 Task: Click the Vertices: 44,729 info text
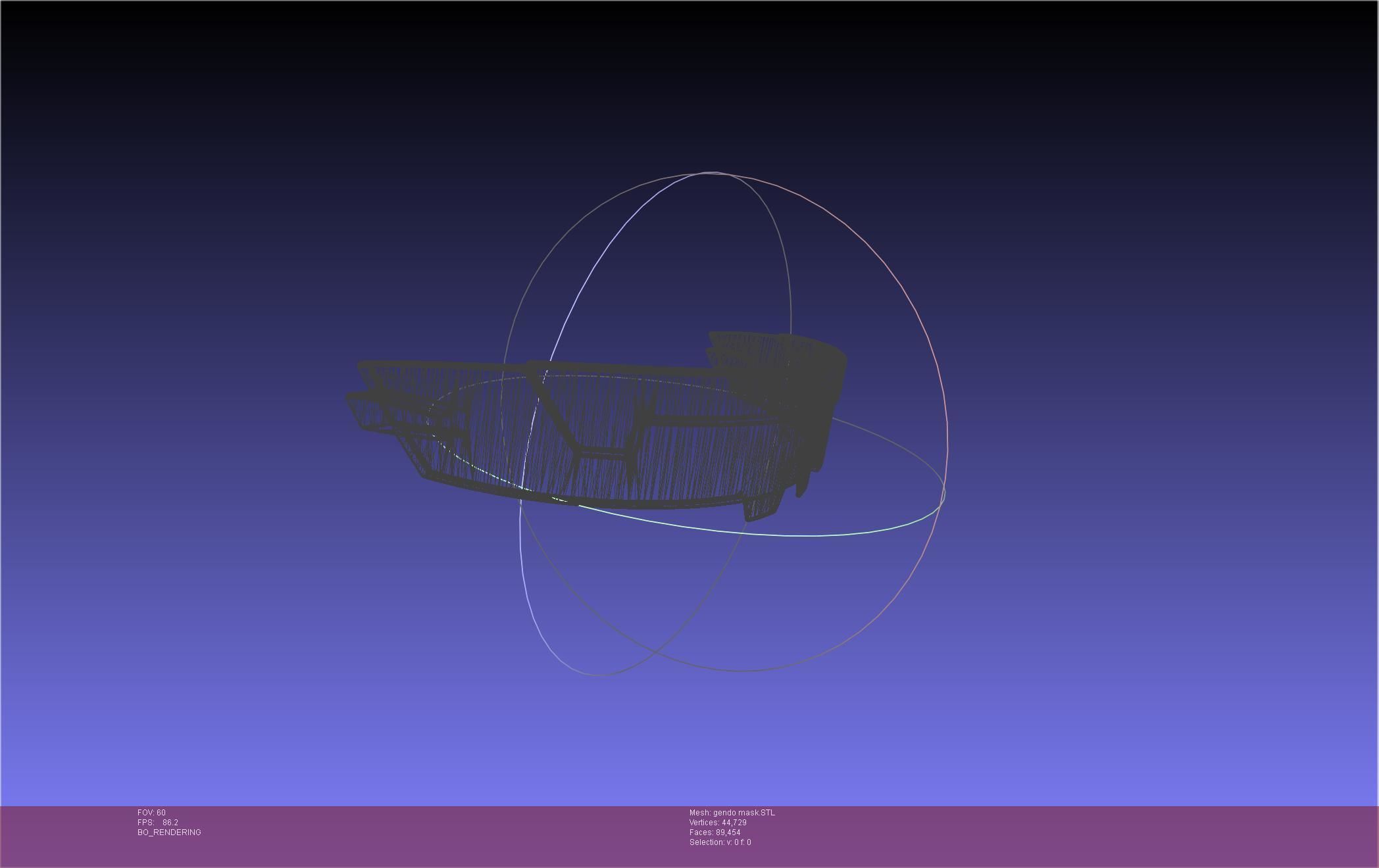point(718,823)
